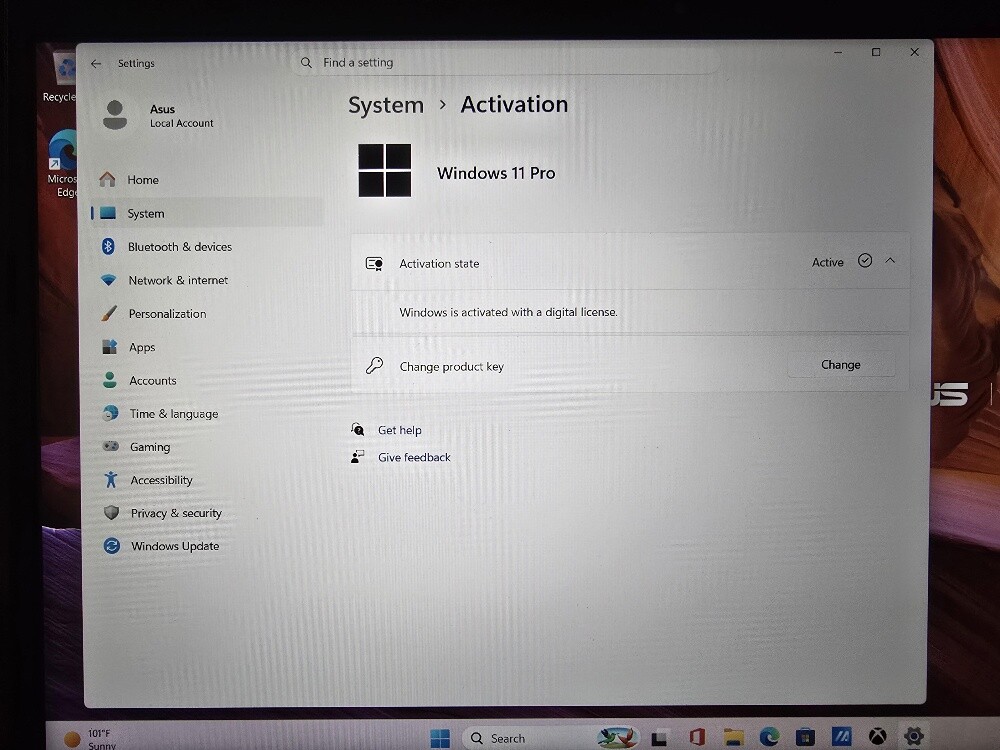Image resolution: width=1000 pixels, height=750 pixels.
Task: Open the weather widget showing 101°F Sunny
Action: (x=91, y=739)
